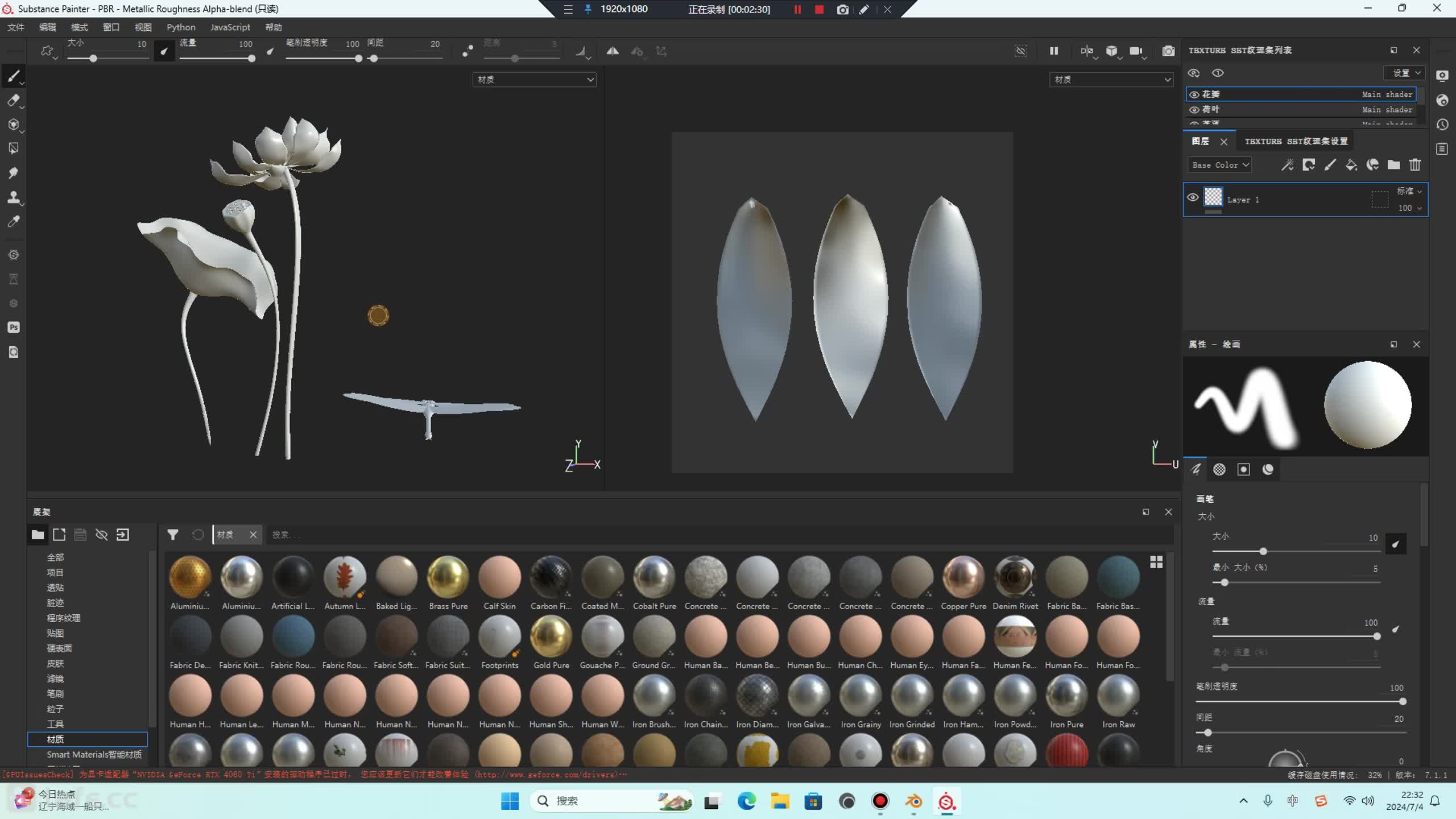This screenshot has height=819, width=1456.
Task: Open the 2D viewport 材质 channel dropdown
Action: (1111, 80)
